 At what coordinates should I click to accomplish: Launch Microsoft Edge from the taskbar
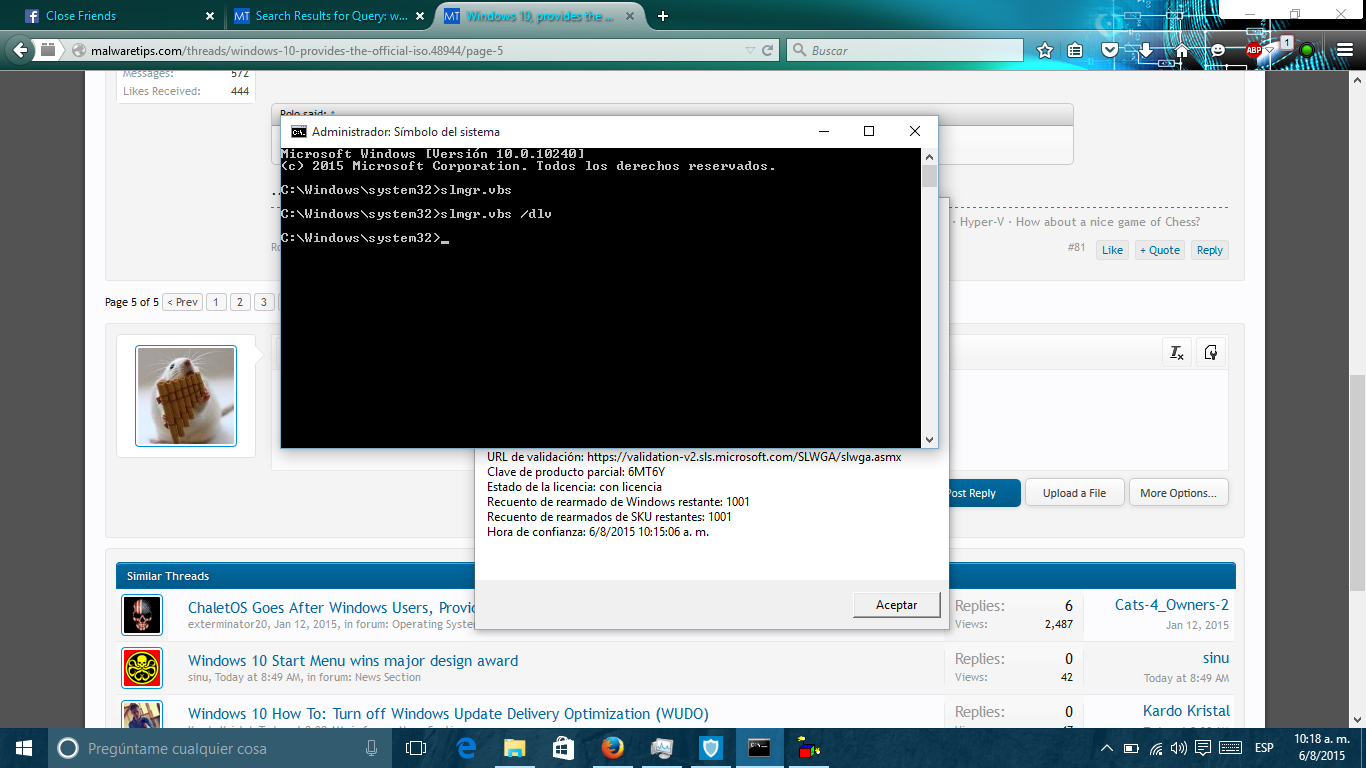coord(466,748)
